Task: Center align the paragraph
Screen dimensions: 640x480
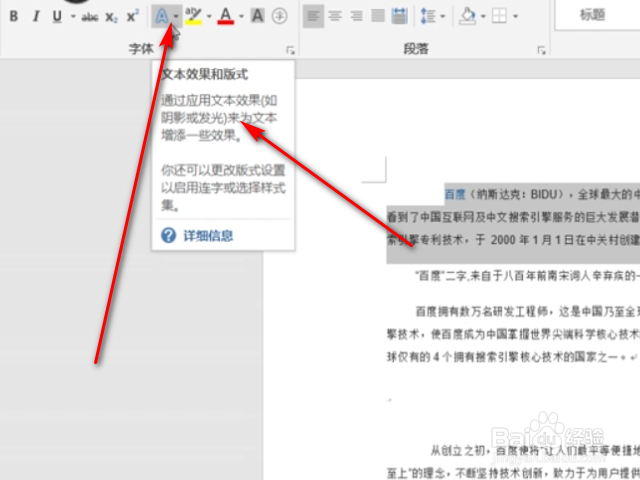Action: (336, 16)
